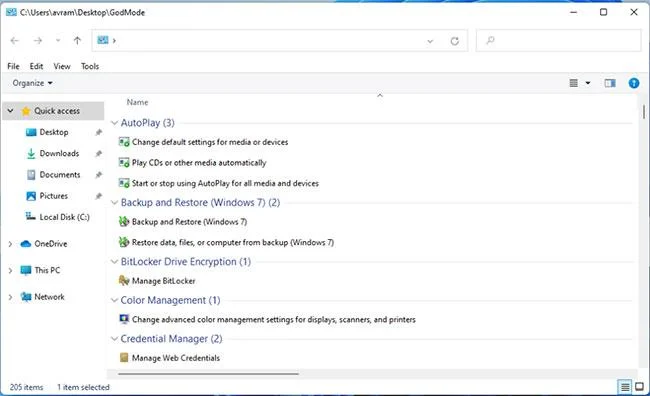The width and height of the screenshot is (650, 396).
Task: Click the pin icon next to Documents
Action: click(98, 175)
